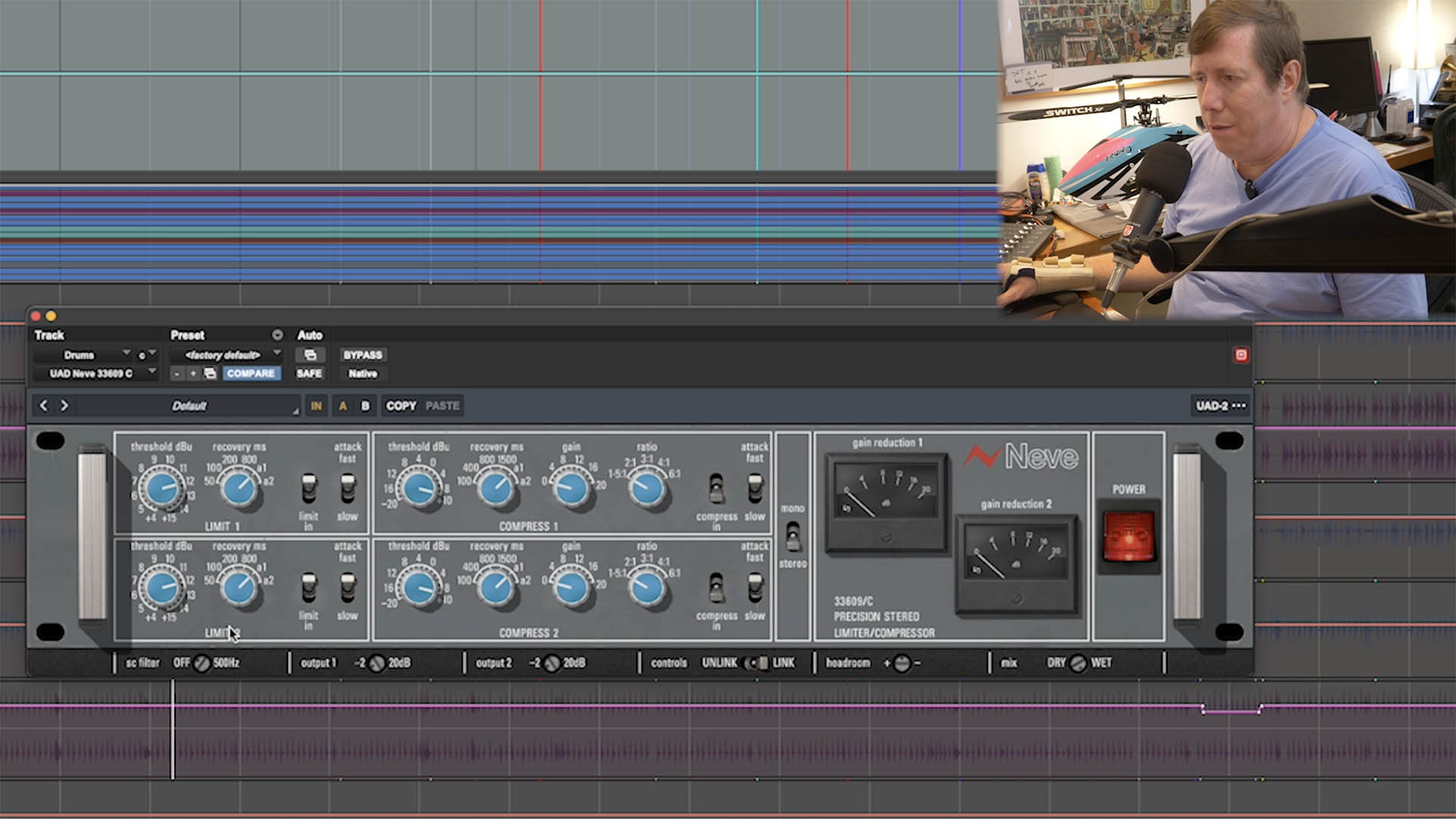Toggle the Compress 1 attack fast/slow switch

pos(755,489)
